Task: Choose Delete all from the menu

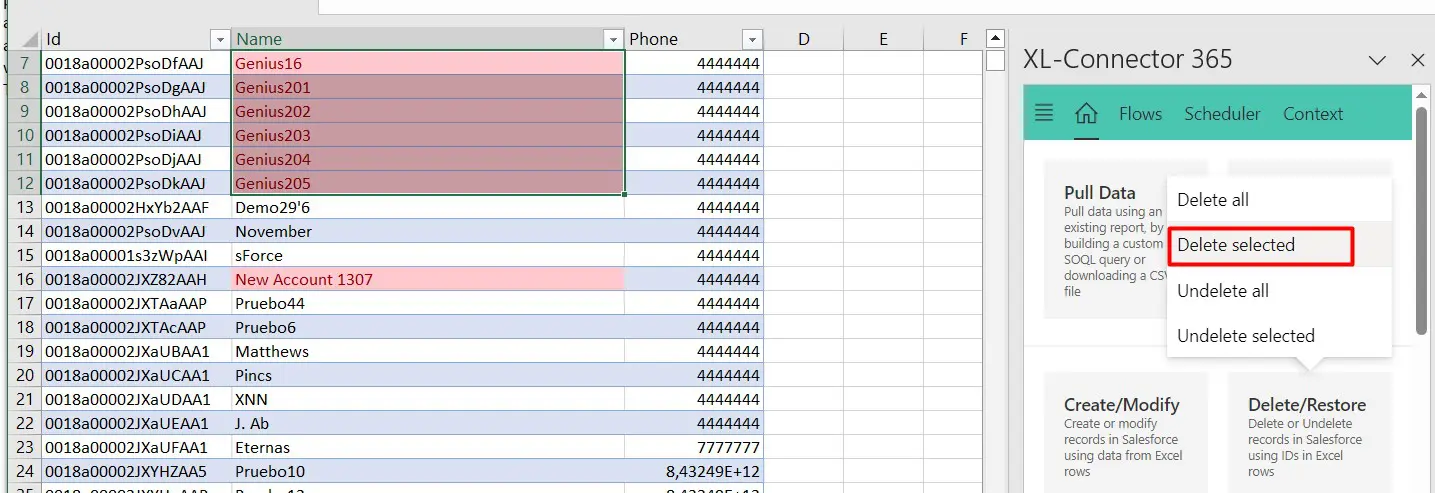Action: tap(1213, 200)
